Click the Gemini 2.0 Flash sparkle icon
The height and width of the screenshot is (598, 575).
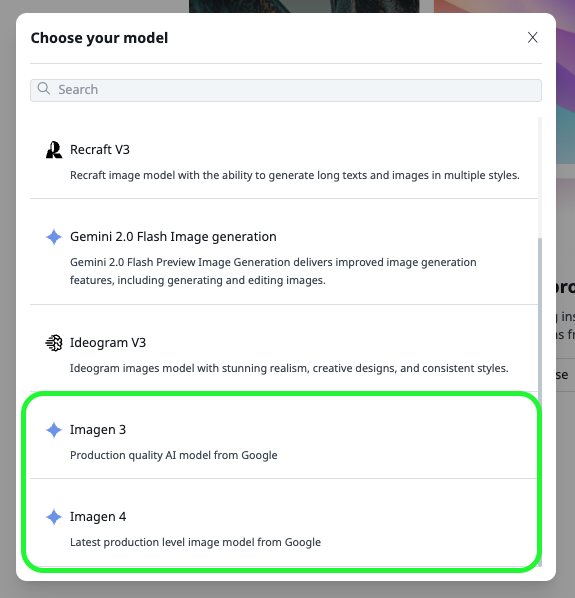pos(54,237)
